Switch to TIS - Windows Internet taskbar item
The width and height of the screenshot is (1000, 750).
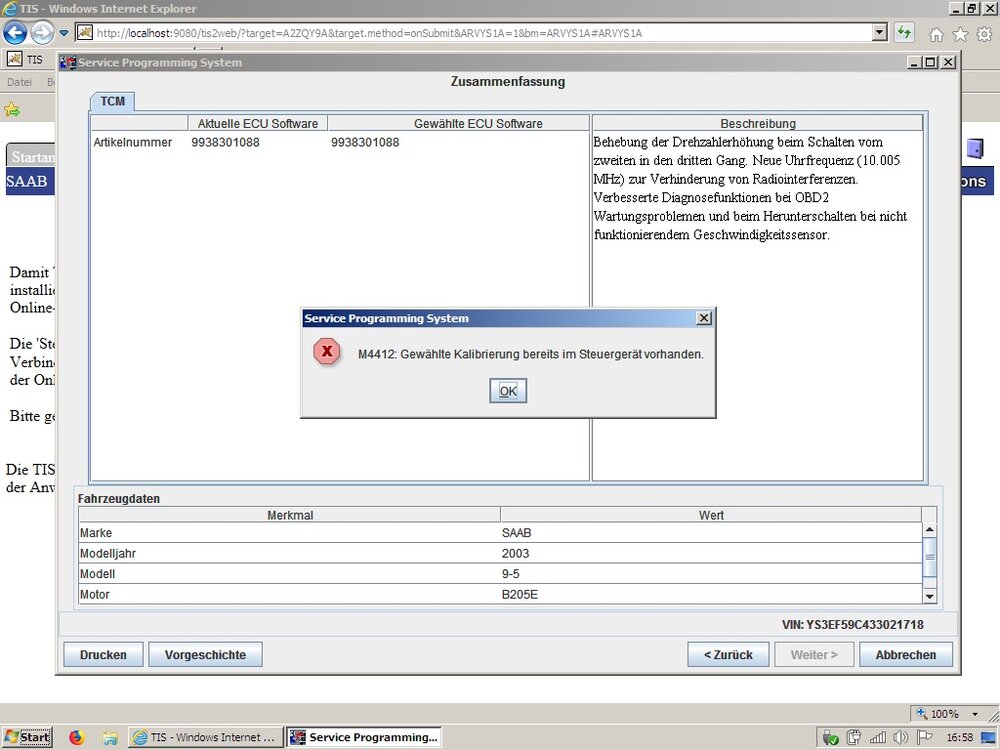[205, 737]
